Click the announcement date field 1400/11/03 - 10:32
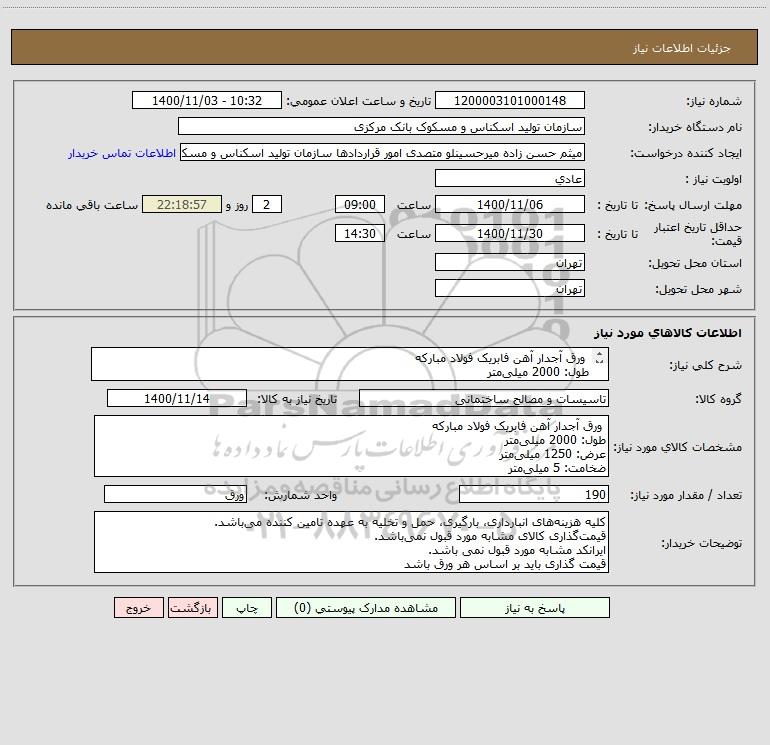Screen dimensions: 770x745 (x=207, y=100)
